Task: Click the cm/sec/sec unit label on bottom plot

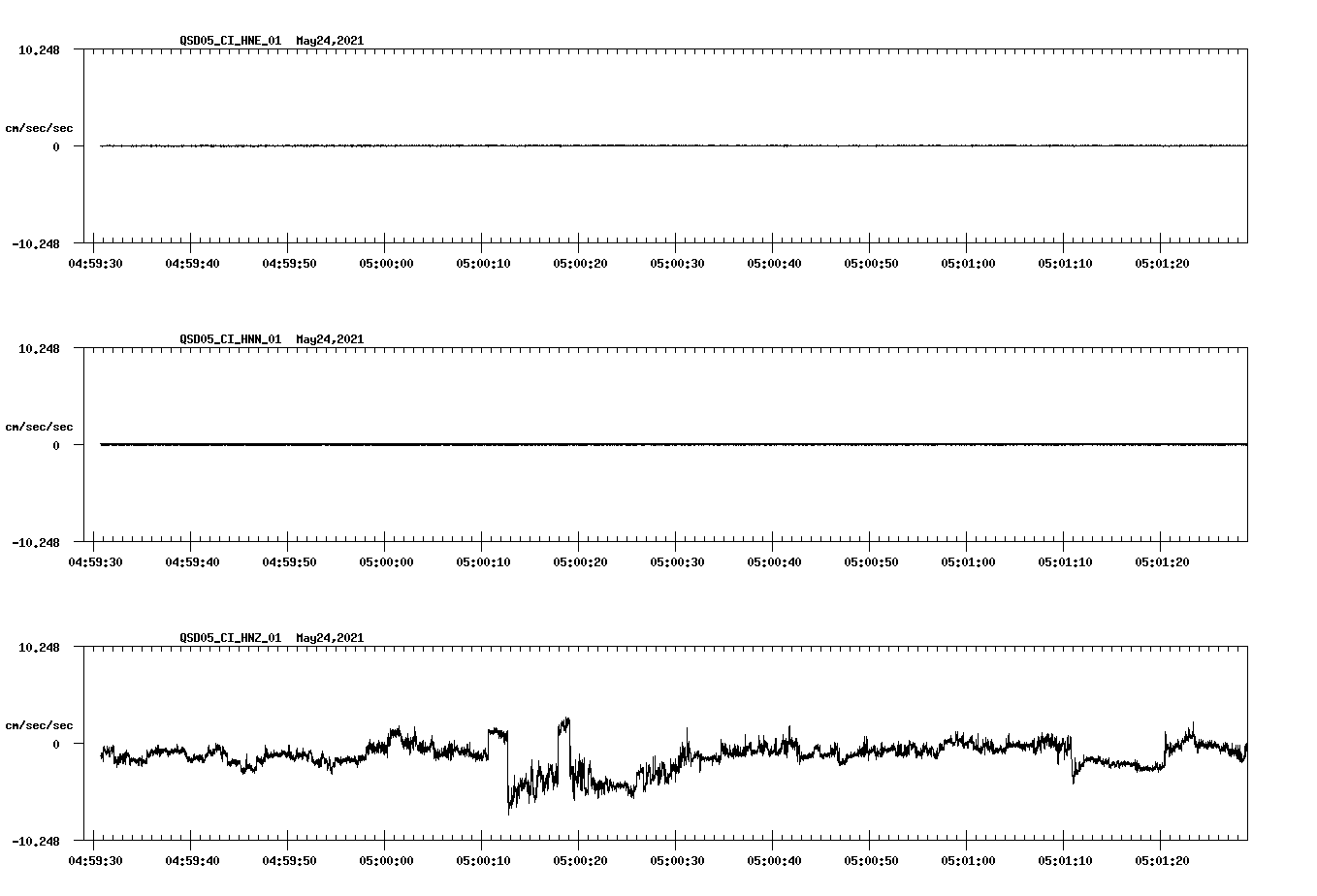Action: pyautogui.click(x=40, y=723)
